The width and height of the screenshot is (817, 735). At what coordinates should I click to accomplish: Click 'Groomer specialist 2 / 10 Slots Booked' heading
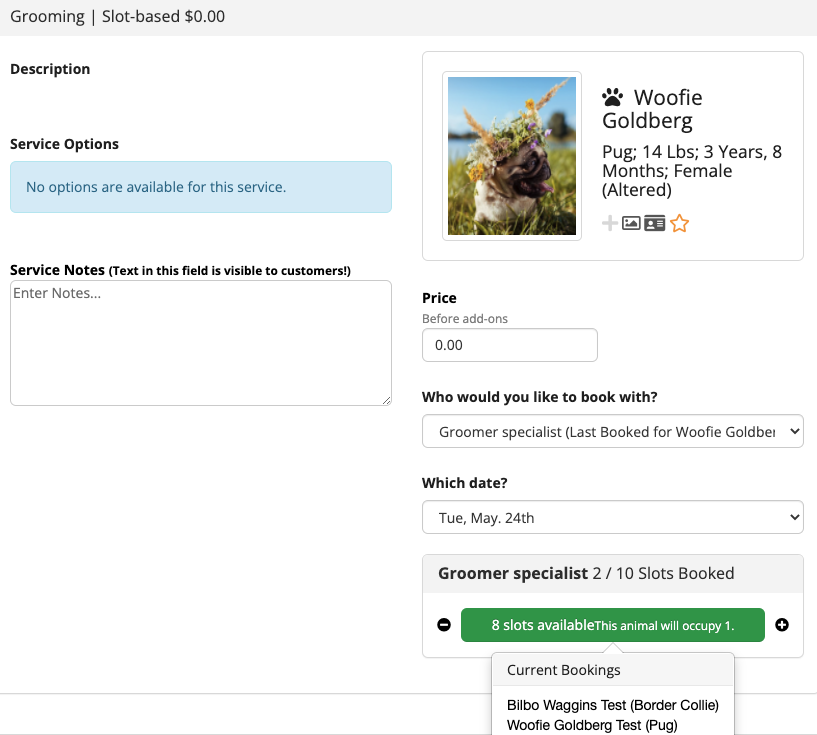point(586,574)
